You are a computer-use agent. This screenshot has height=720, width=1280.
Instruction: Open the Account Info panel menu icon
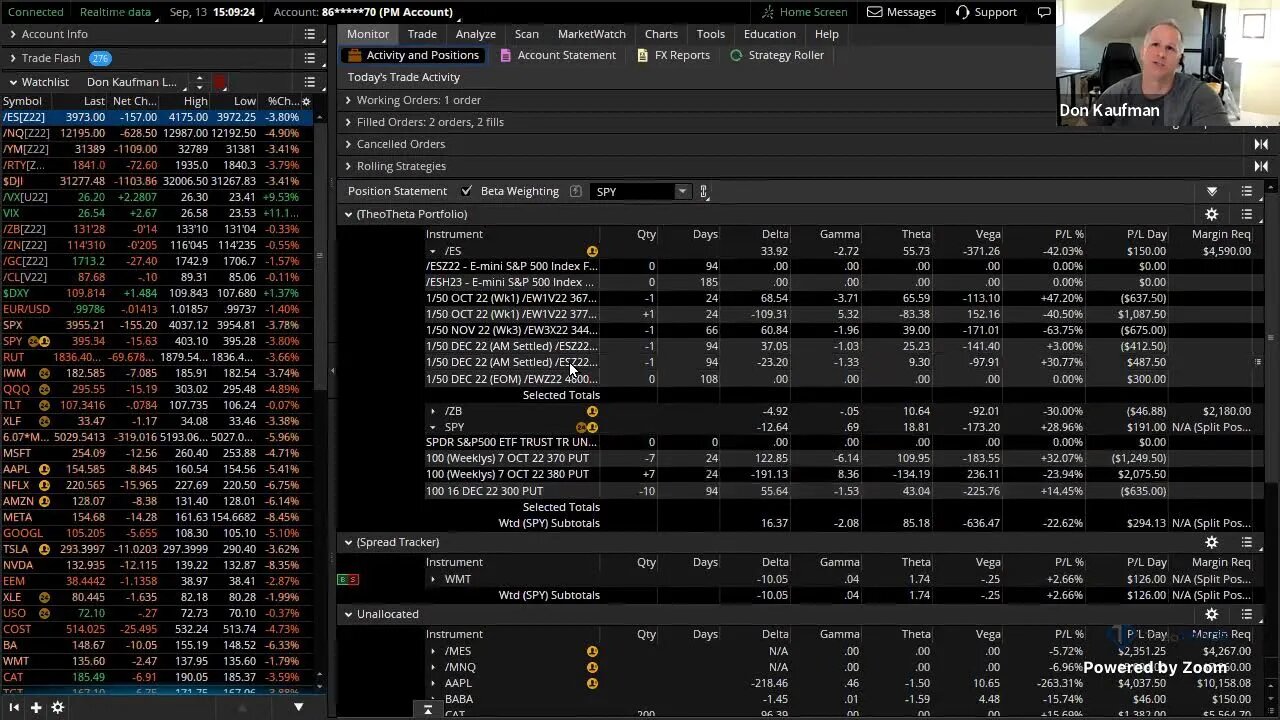310,34
